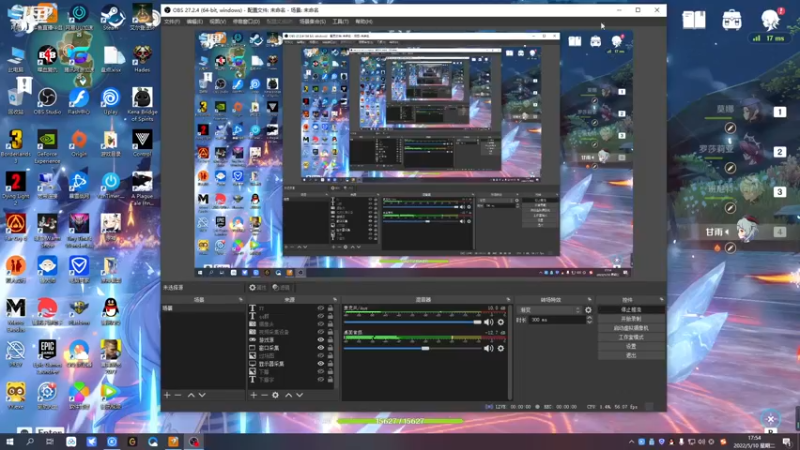Viewport: 800px width, 450px height.
Task: Select the OBS Studio desktop shortcut
Action: point(47,101)
